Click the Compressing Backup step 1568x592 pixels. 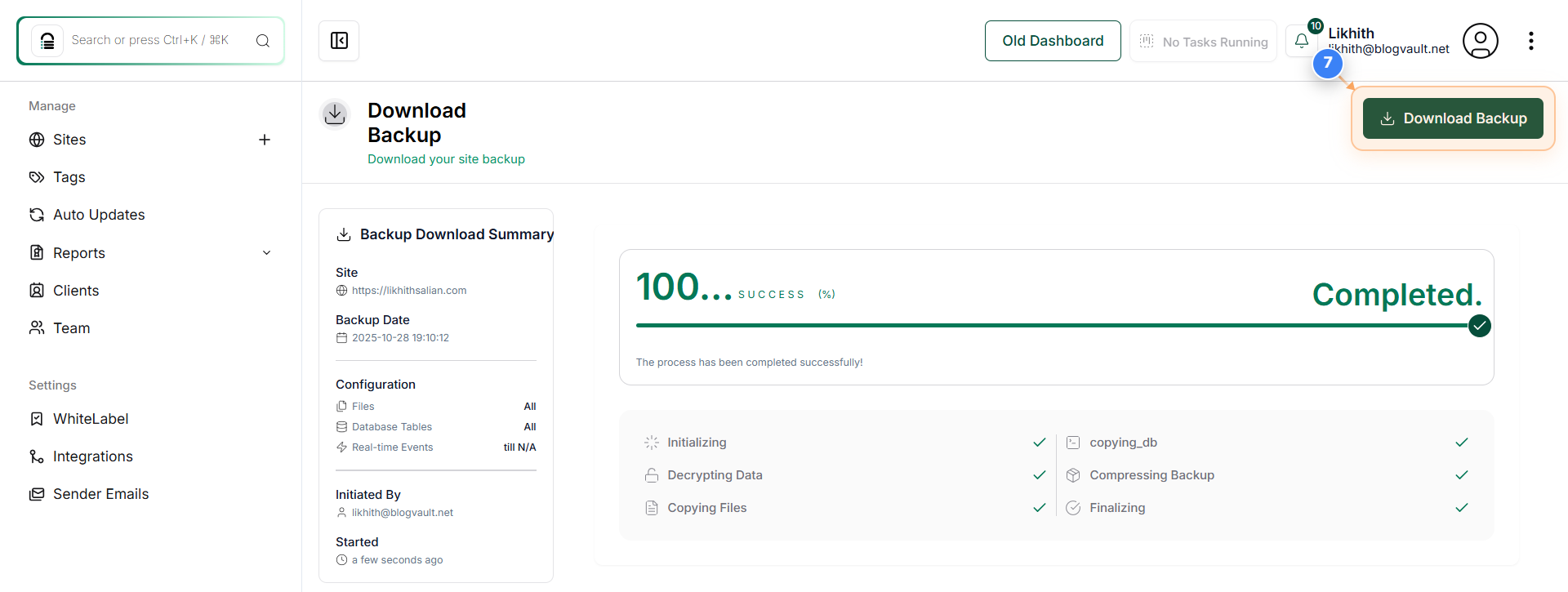[x=1151, y=475]
